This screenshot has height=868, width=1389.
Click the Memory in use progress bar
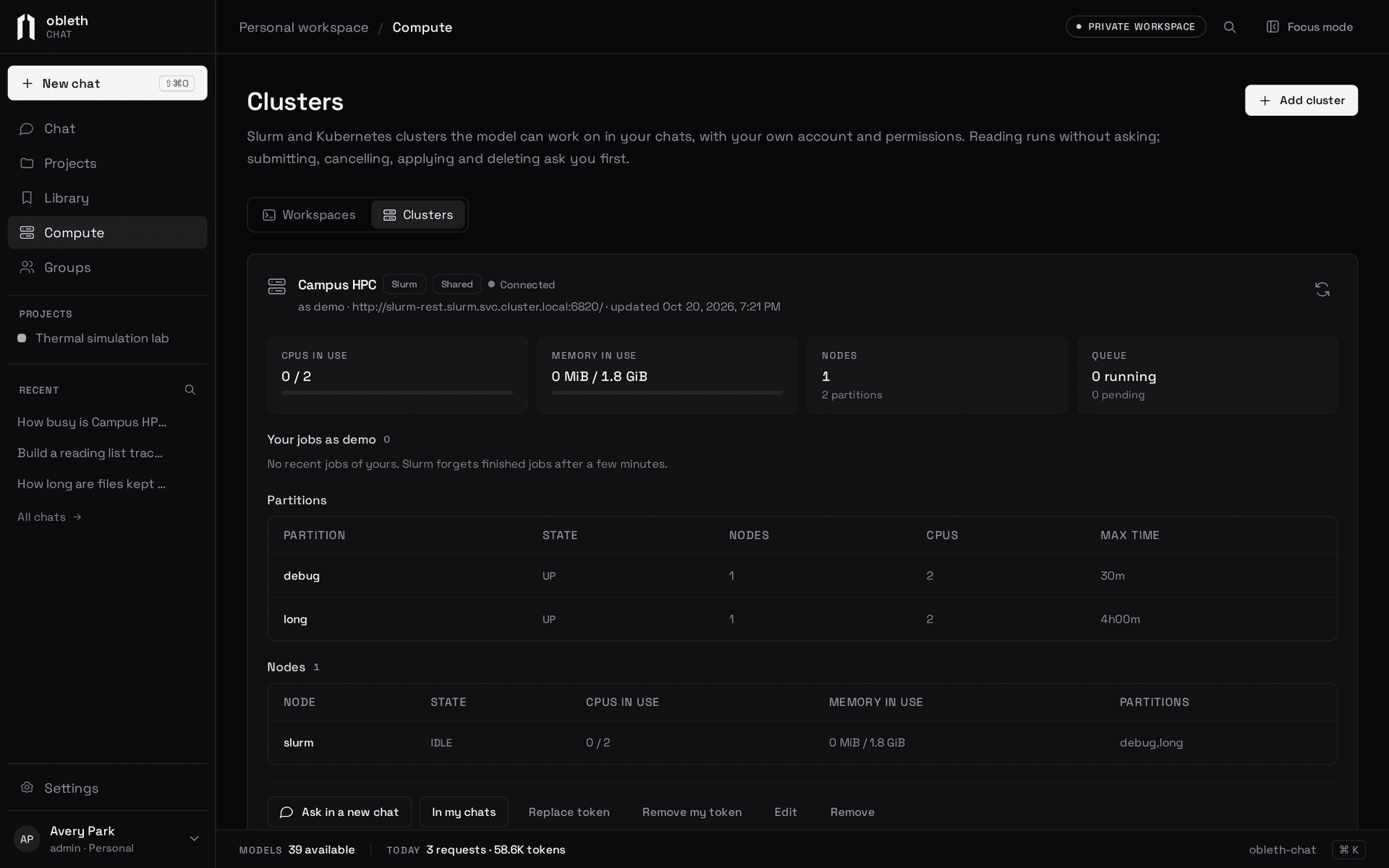pyautogui.click(x=667, y=393)
